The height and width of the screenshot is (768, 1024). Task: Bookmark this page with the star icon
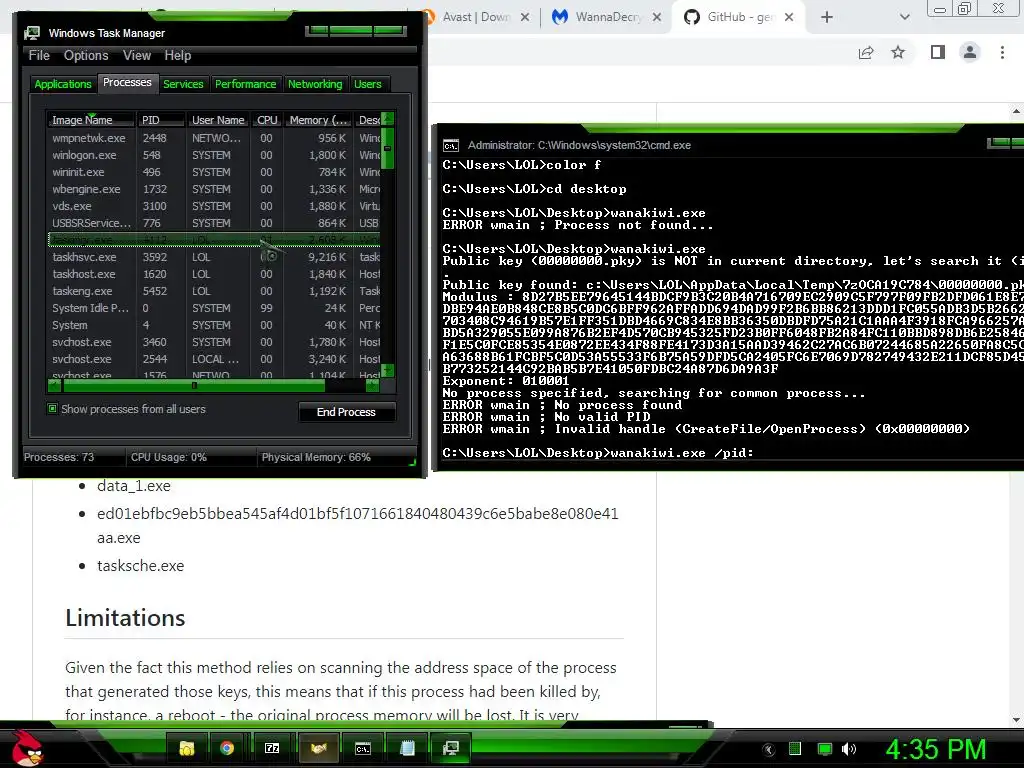pyautogui.click(x=899, y=52)
